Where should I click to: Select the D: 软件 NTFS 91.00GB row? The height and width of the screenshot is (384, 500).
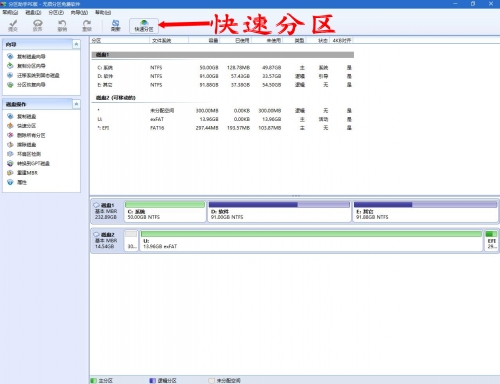(223, 76)
